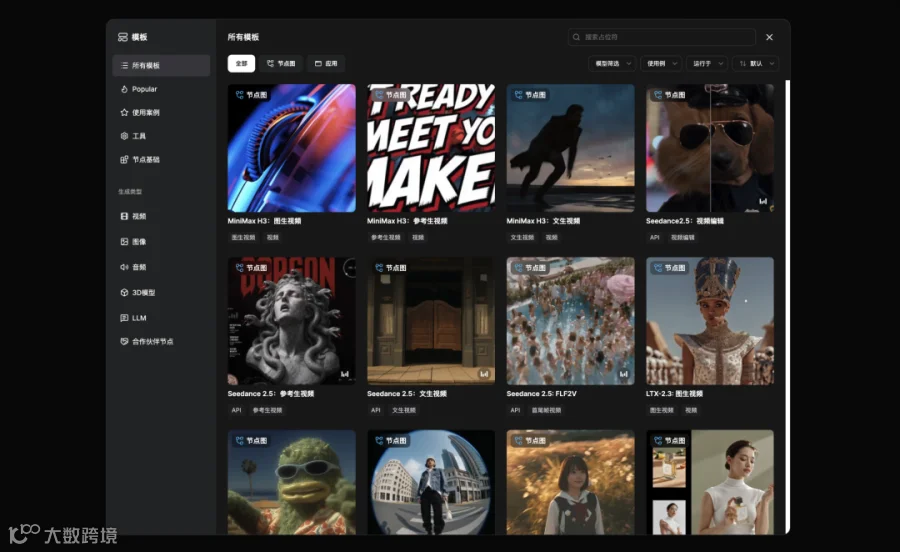The height and width of the screenshot is (552, 900).
Task: Expand the 模型筛选 dropdown
Action: click(612, 64)
